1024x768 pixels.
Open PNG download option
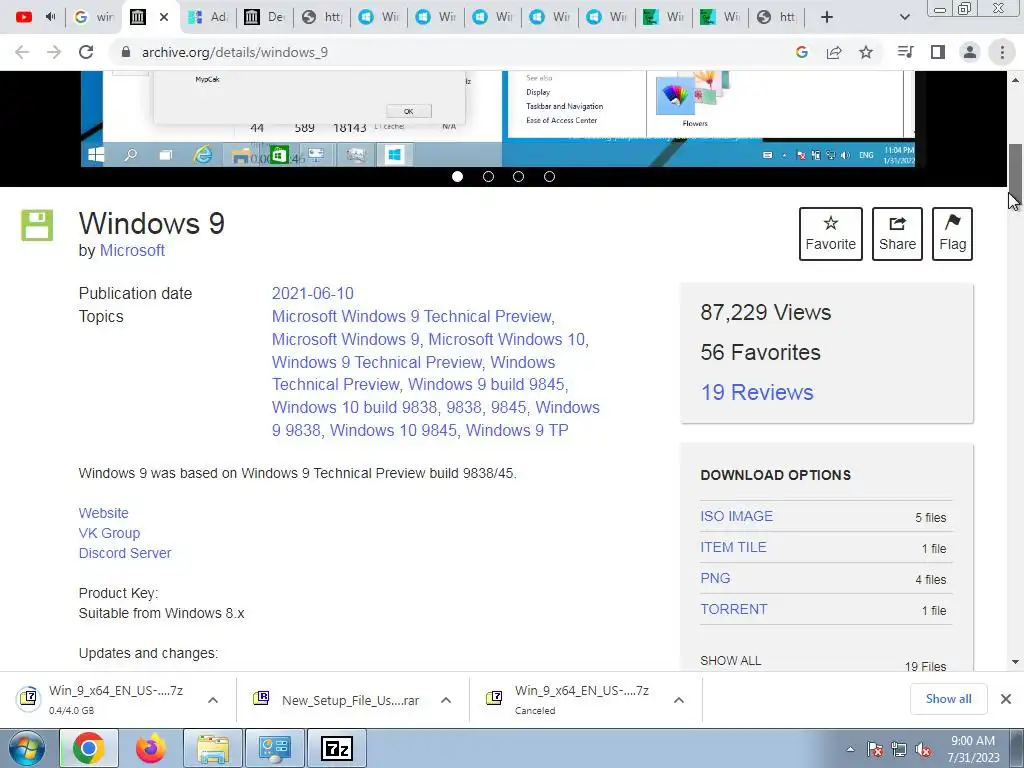(x=715, y=578)
